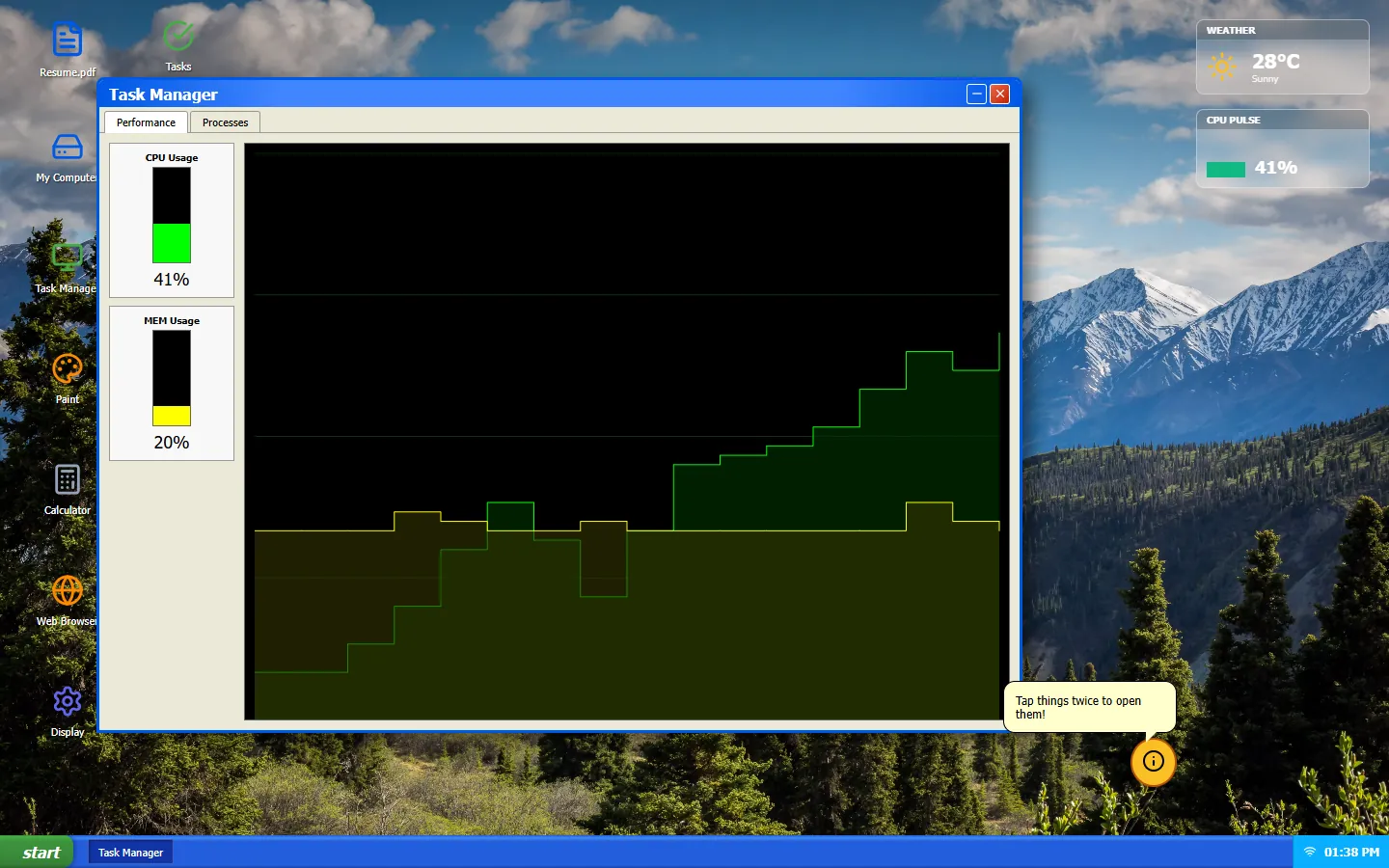1389x868 pixels.
Task: Click the 41% text in CPU Pulse widget
Action: tap(1275, 168)
